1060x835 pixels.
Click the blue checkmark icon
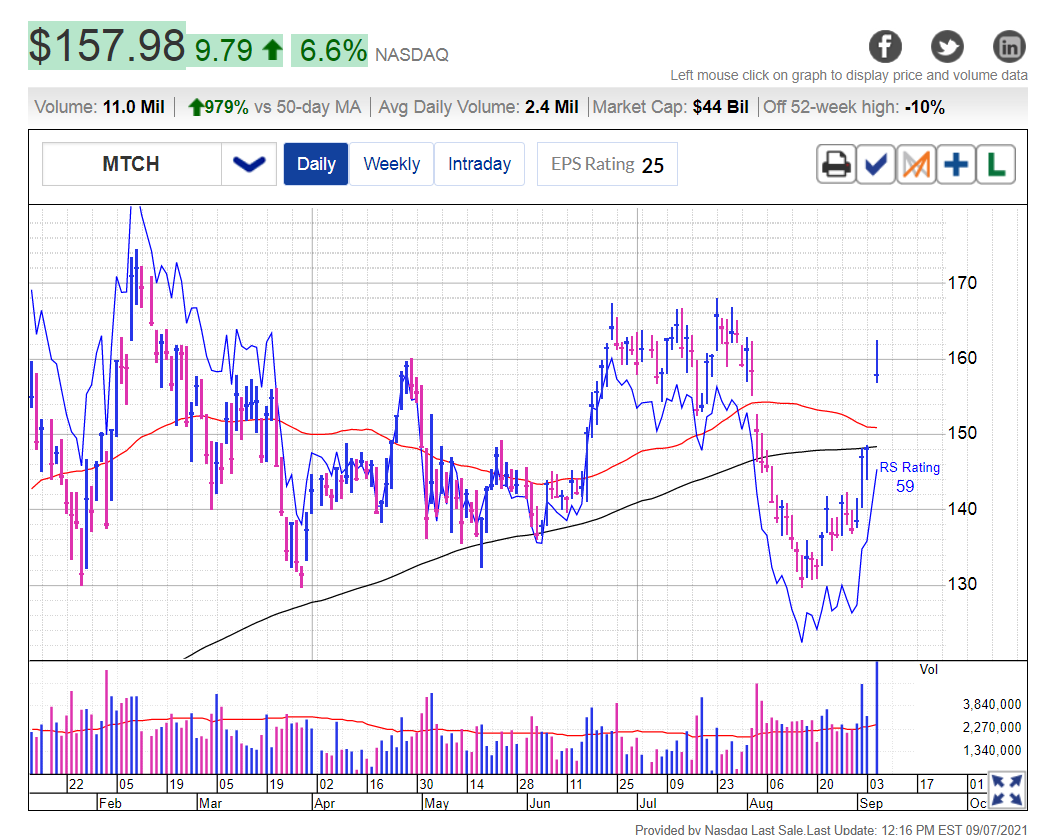[876, 164]
